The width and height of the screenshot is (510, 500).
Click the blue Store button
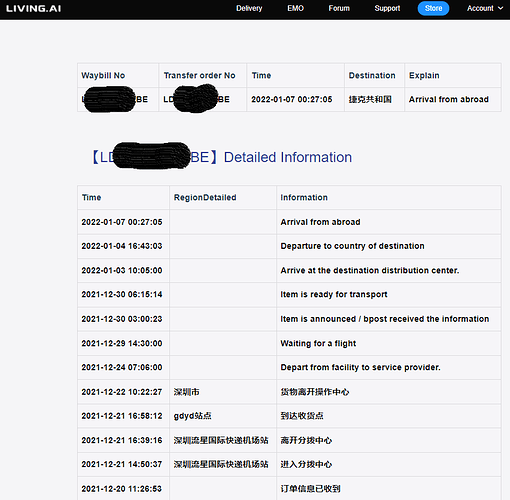[433, 8]
